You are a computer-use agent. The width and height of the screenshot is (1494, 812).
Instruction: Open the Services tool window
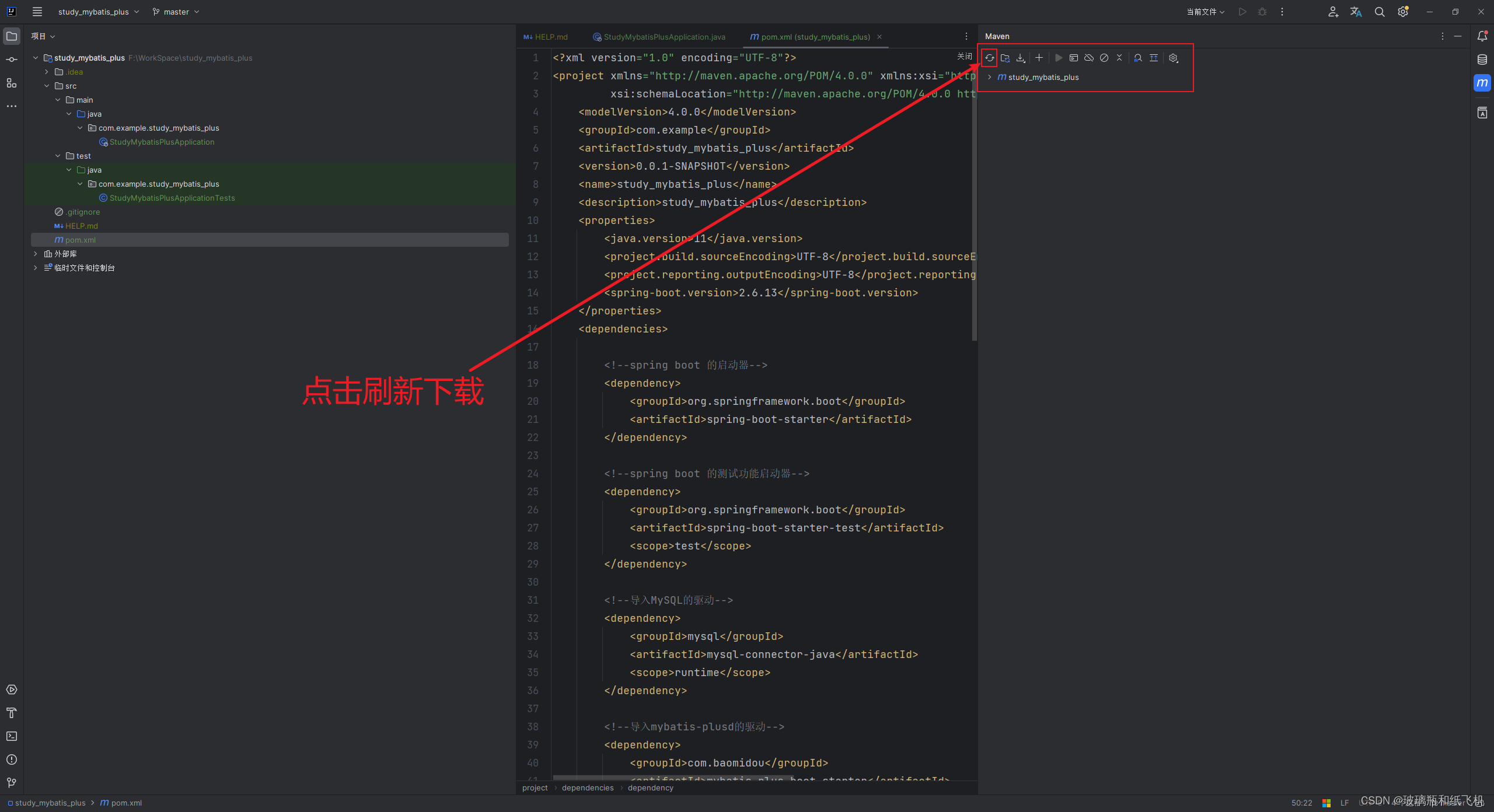tap(12, 689)
